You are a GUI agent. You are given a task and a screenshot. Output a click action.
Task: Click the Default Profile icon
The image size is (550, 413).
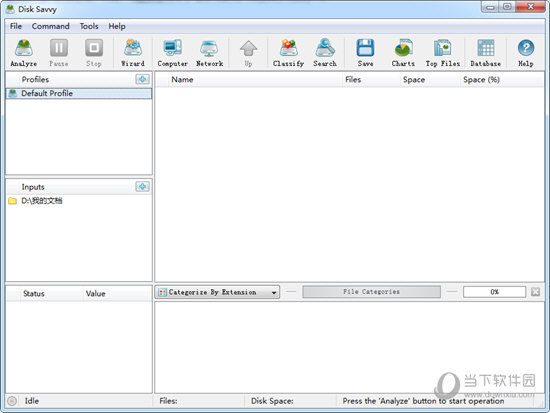coord(13,93)
